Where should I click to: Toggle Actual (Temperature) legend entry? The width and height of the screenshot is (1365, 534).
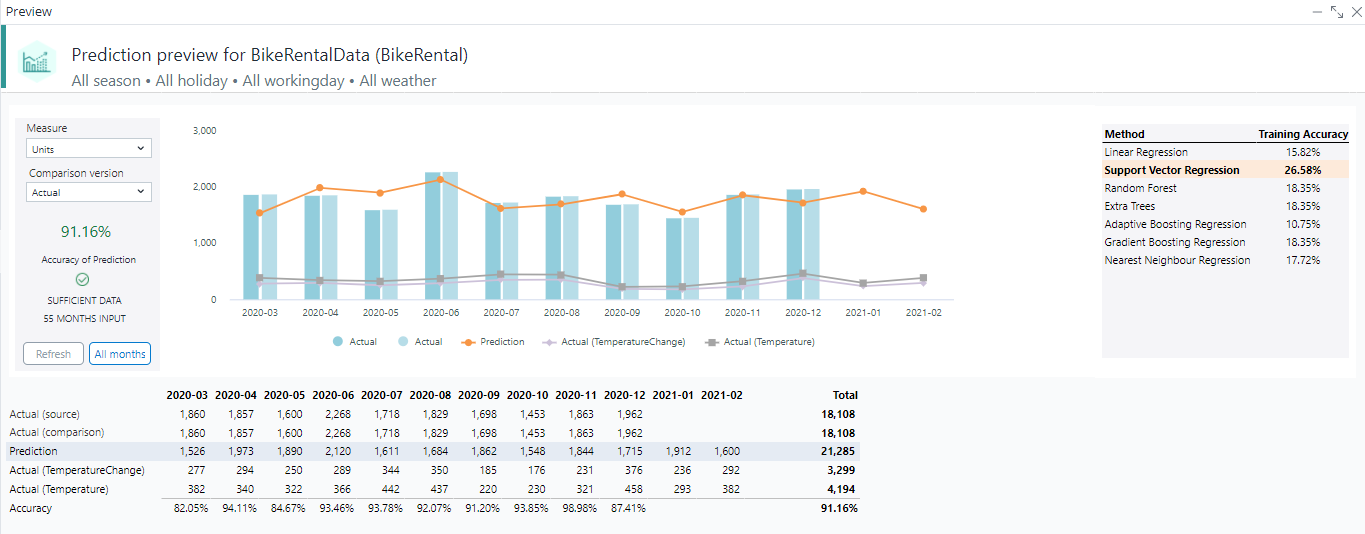tap(759, 342)
